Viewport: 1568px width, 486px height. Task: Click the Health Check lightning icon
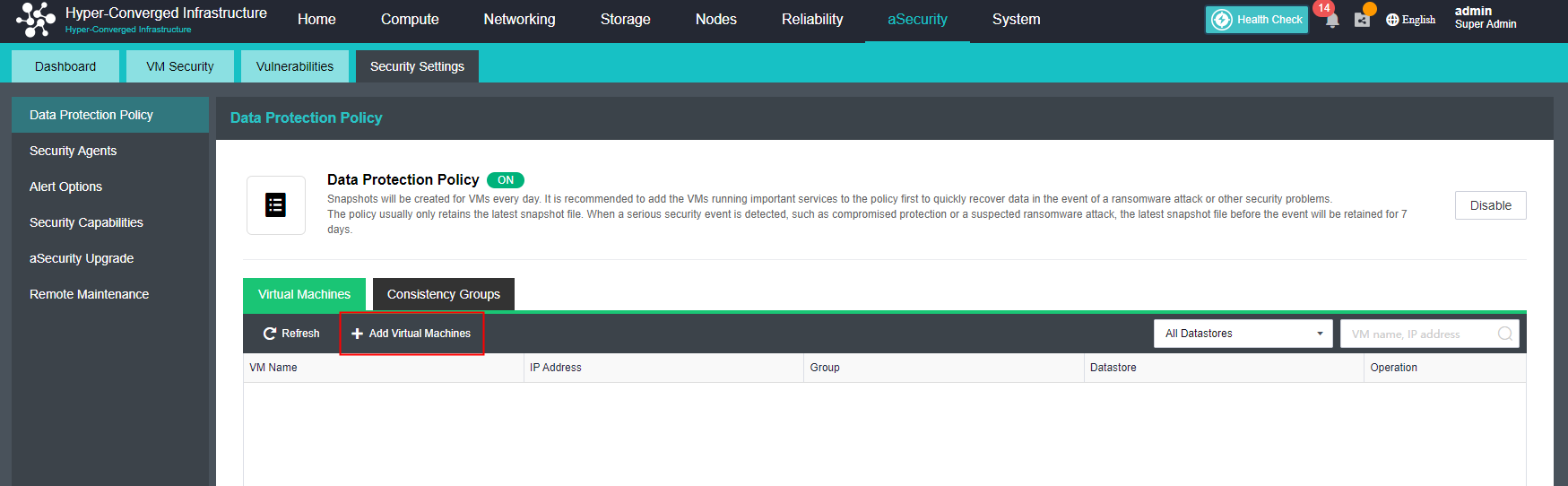[1222, 20]
